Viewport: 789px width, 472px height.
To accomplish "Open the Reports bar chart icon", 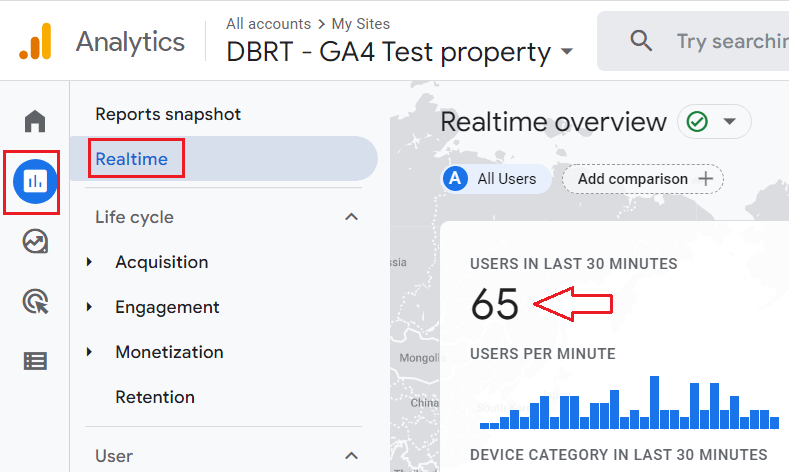I will [35, 181].
